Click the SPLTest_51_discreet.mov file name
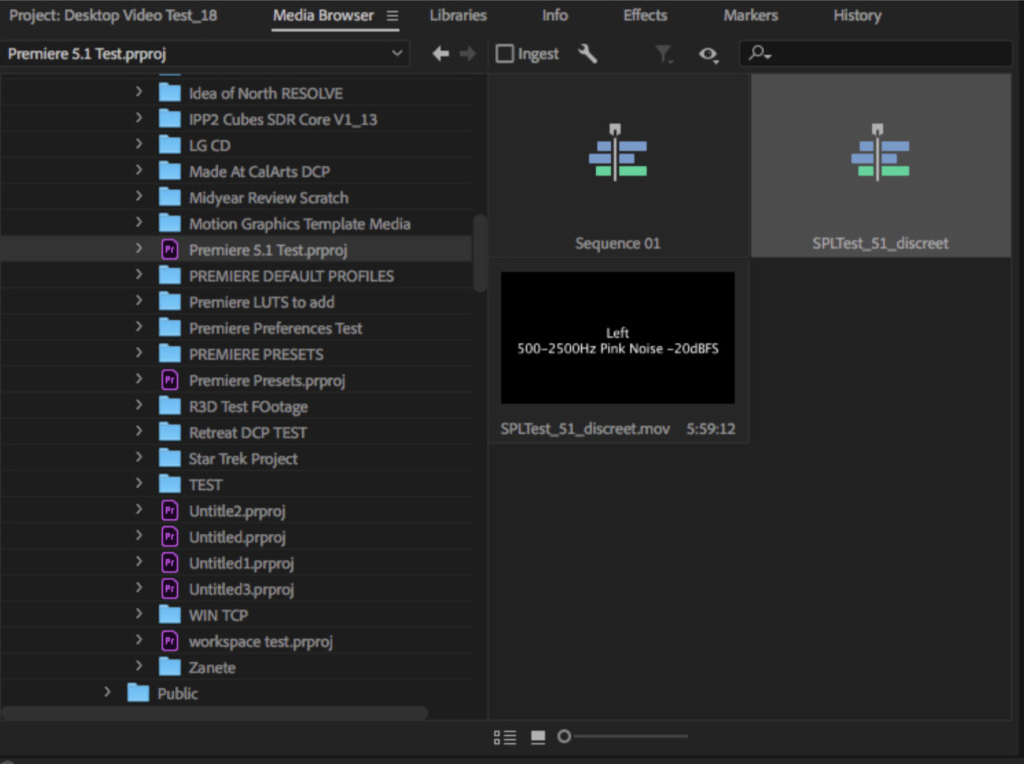Viewport: 1024px width, 764px height. pyautogui.click(x=585, y=429)
